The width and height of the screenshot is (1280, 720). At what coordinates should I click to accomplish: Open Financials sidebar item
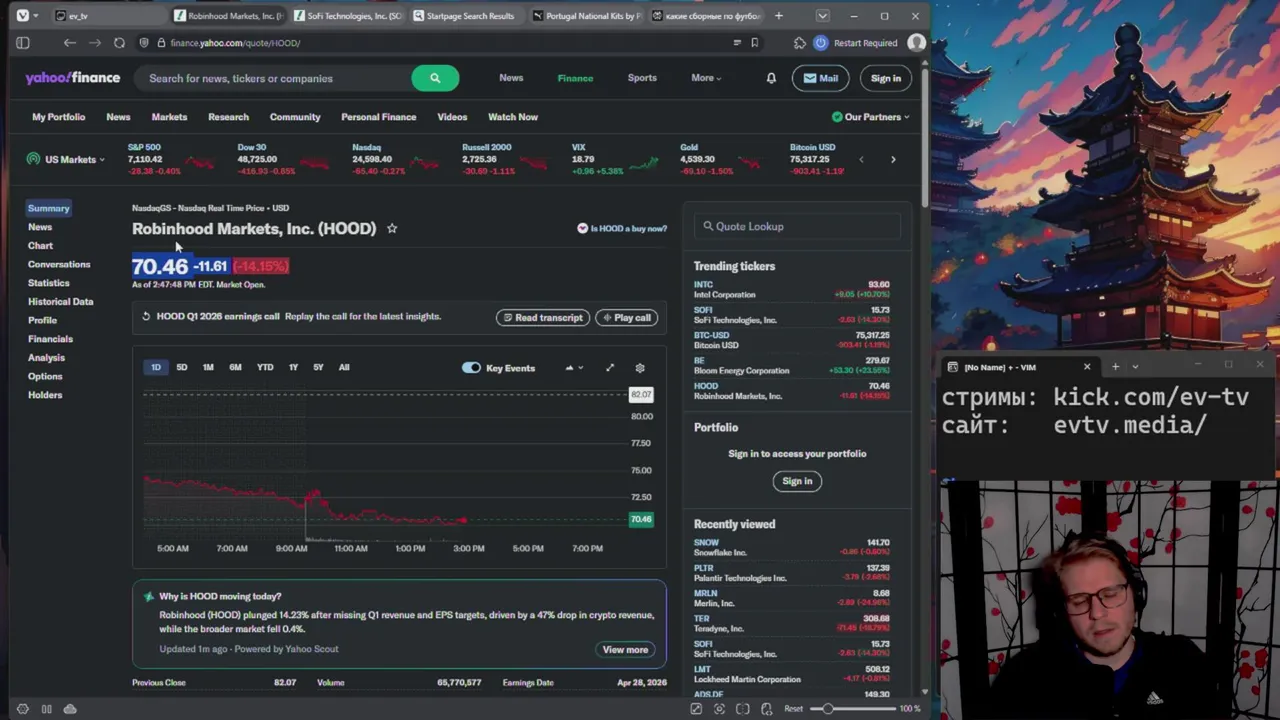click(x=50, y=339)
